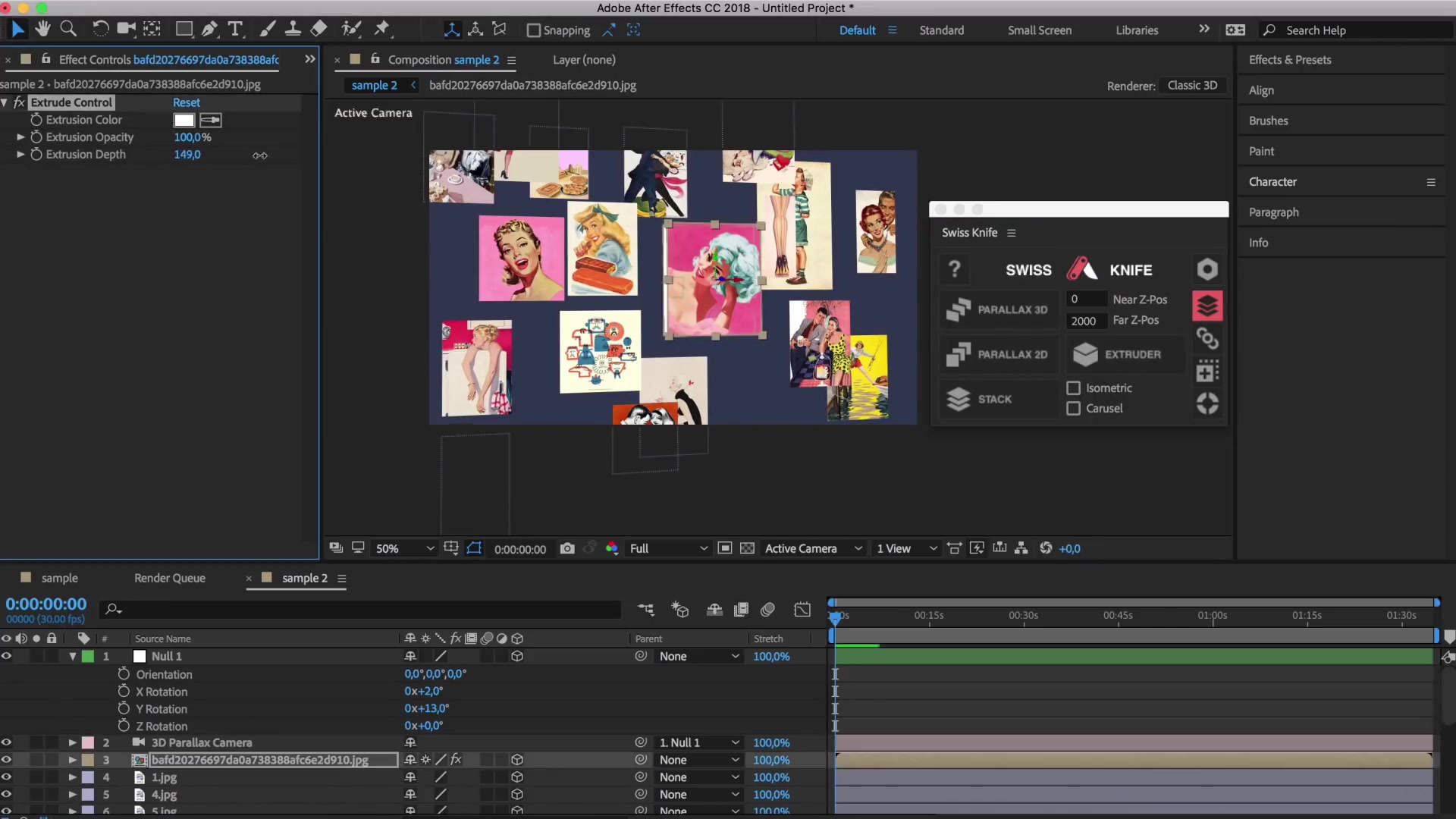1456x819 pixels.
Task: Hide the 3D Parallax Camera layer
Action: click(x=7, y=742)
